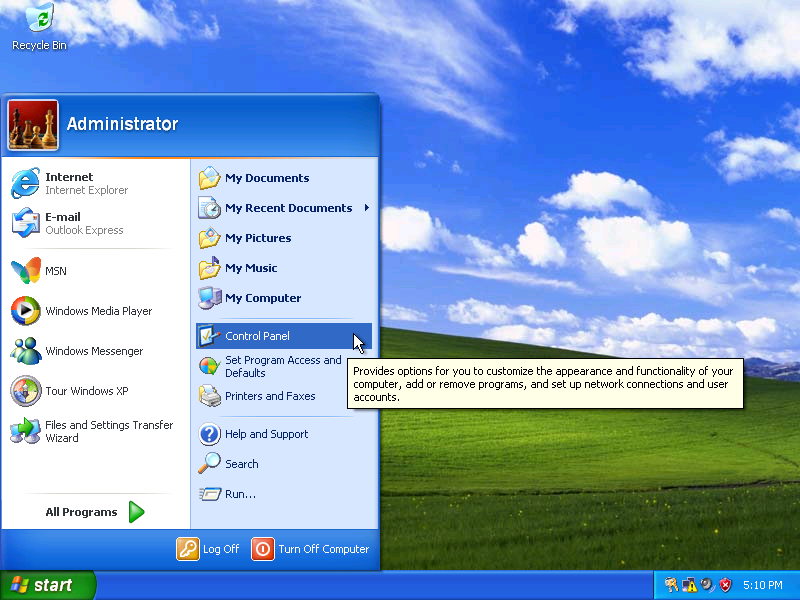Click the Internet Explorer icon
This screenshot has height=600, width=800.
point(26,183)
